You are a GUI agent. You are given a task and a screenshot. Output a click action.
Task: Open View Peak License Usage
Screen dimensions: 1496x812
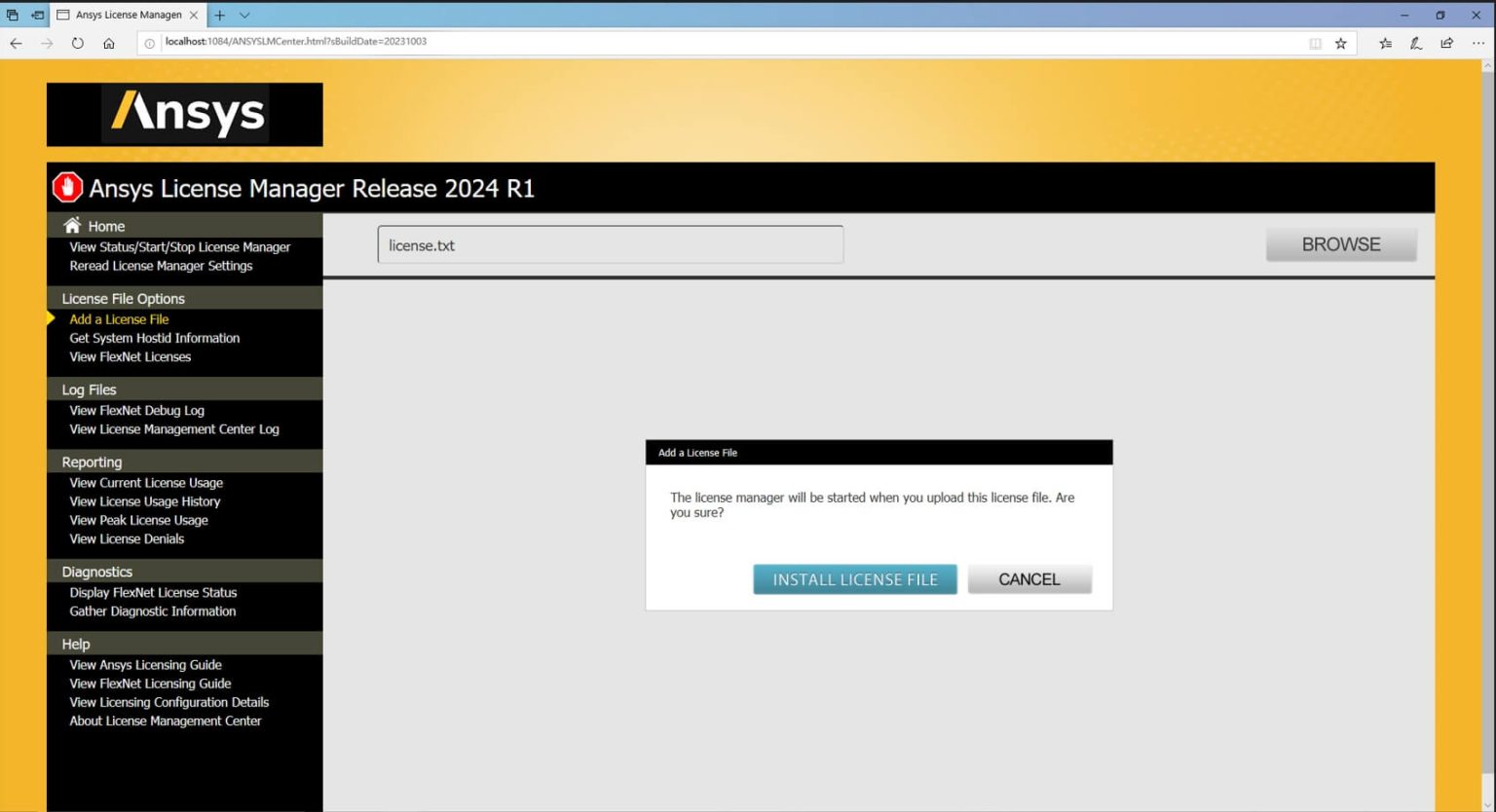(138, 520)
